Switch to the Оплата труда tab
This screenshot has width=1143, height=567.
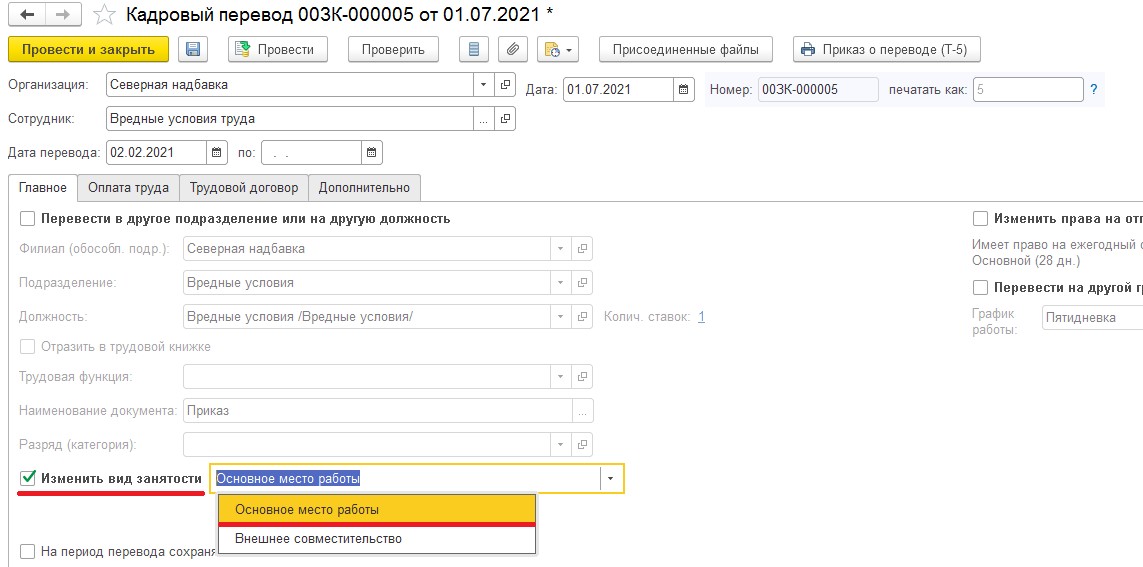pyautogui.click(x=128, y=187)
